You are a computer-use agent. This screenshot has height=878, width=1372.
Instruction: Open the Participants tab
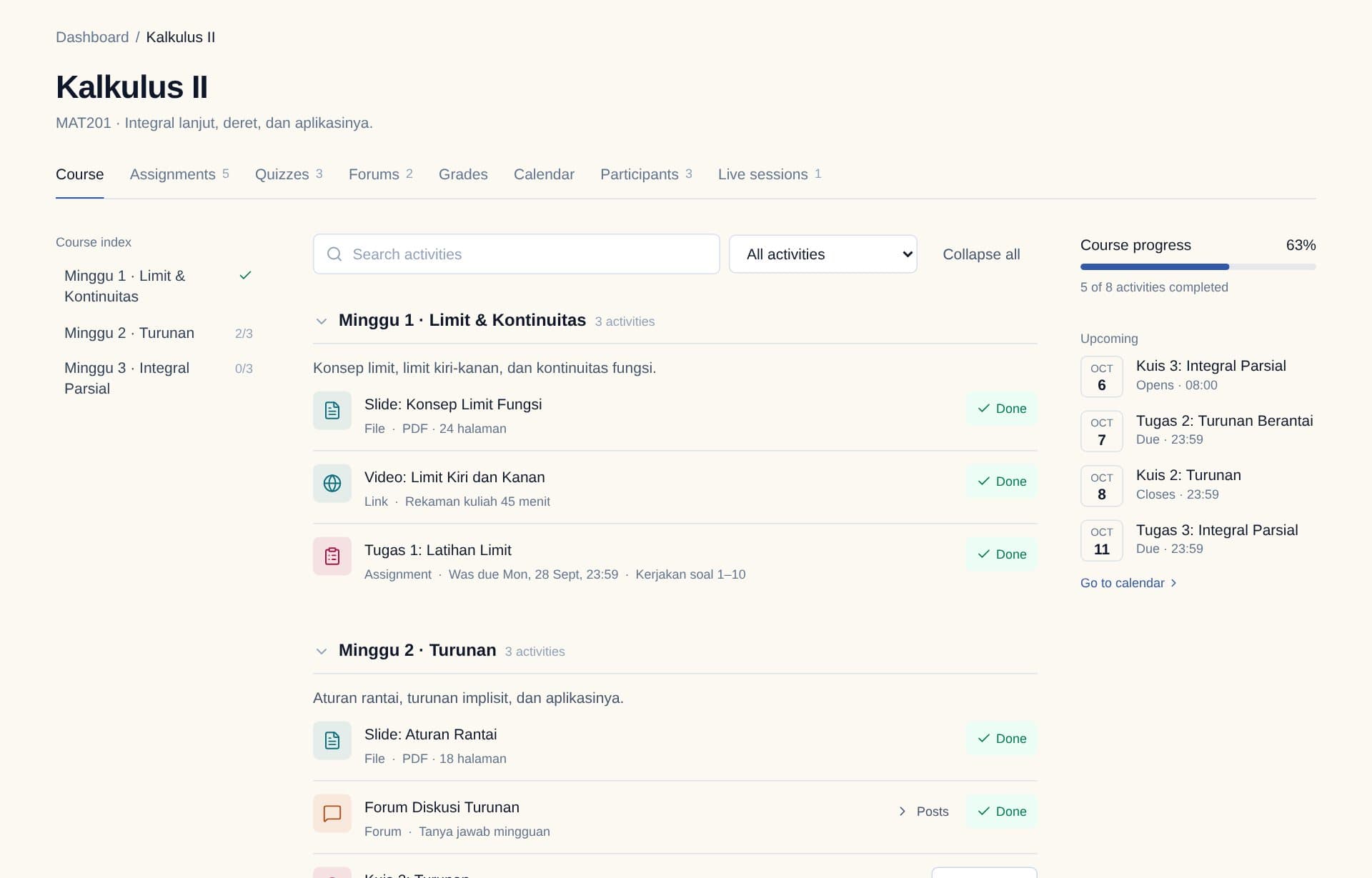coord(646,174)
